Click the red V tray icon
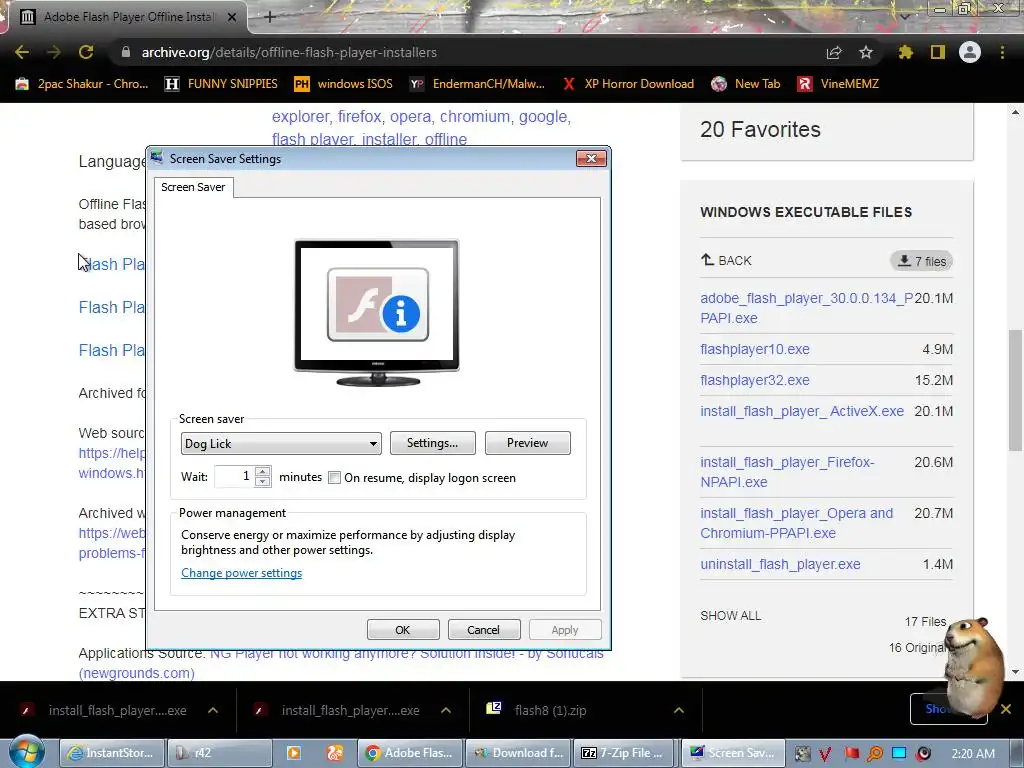 pos(825,754)
